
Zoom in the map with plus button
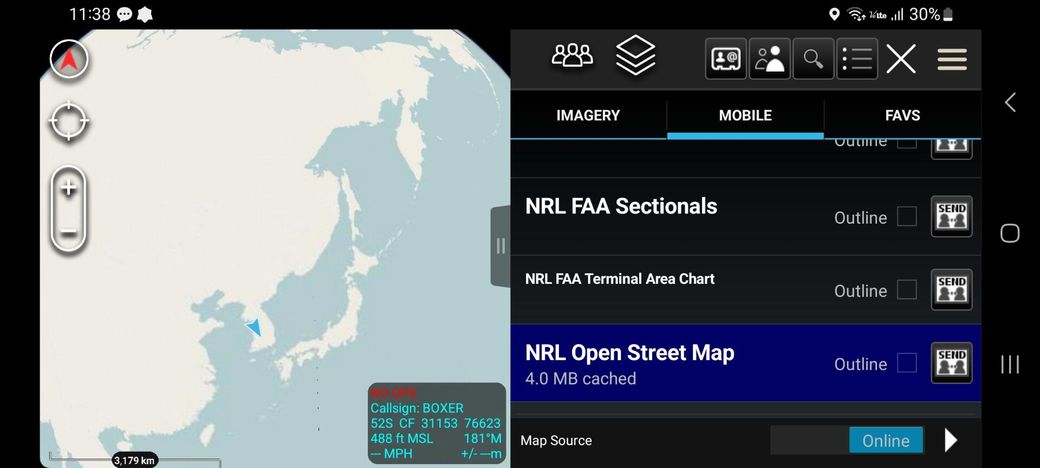click(x=69, y=188)
